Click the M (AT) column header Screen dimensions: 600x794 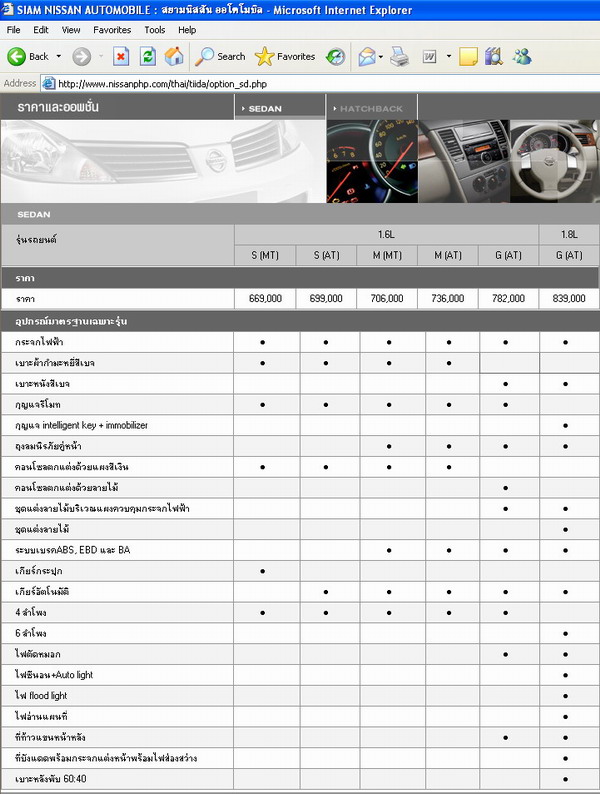tap(448, 255)
